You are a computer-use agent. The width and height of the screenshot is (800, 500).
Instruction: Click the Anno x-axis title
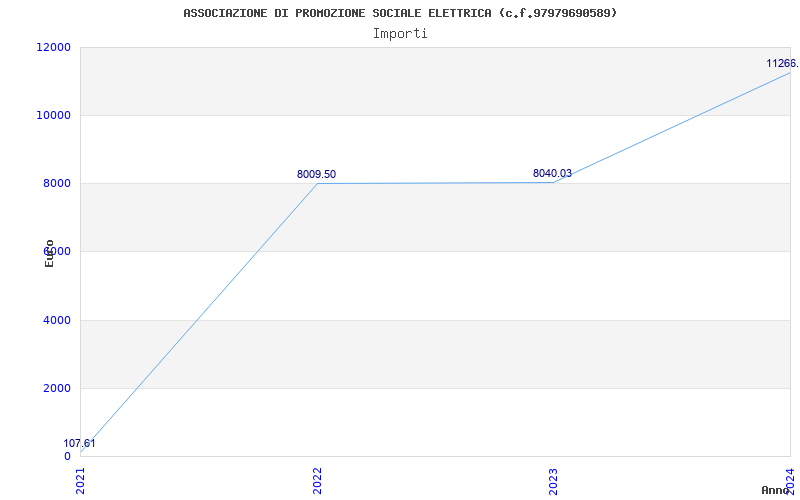tap(775, 490)
